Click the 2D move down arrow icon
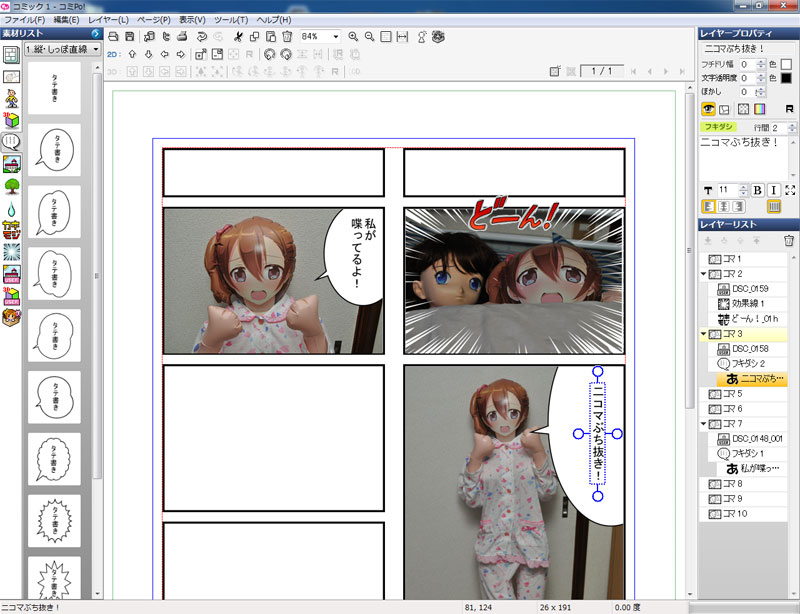The height and width of the screenshot is (614, 800). [x=148, y=54]
